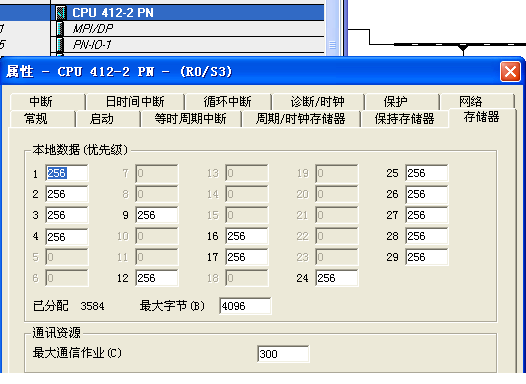Click the priority 24 local data field
This screenshot has height=384, width=526.
(x=336, y=278)
